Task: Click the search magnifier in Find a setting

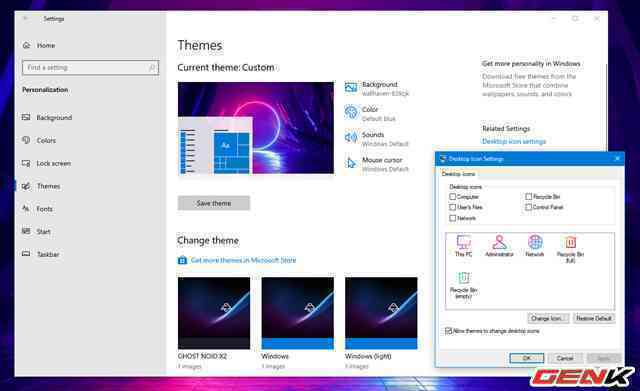Action: point(152,68)
